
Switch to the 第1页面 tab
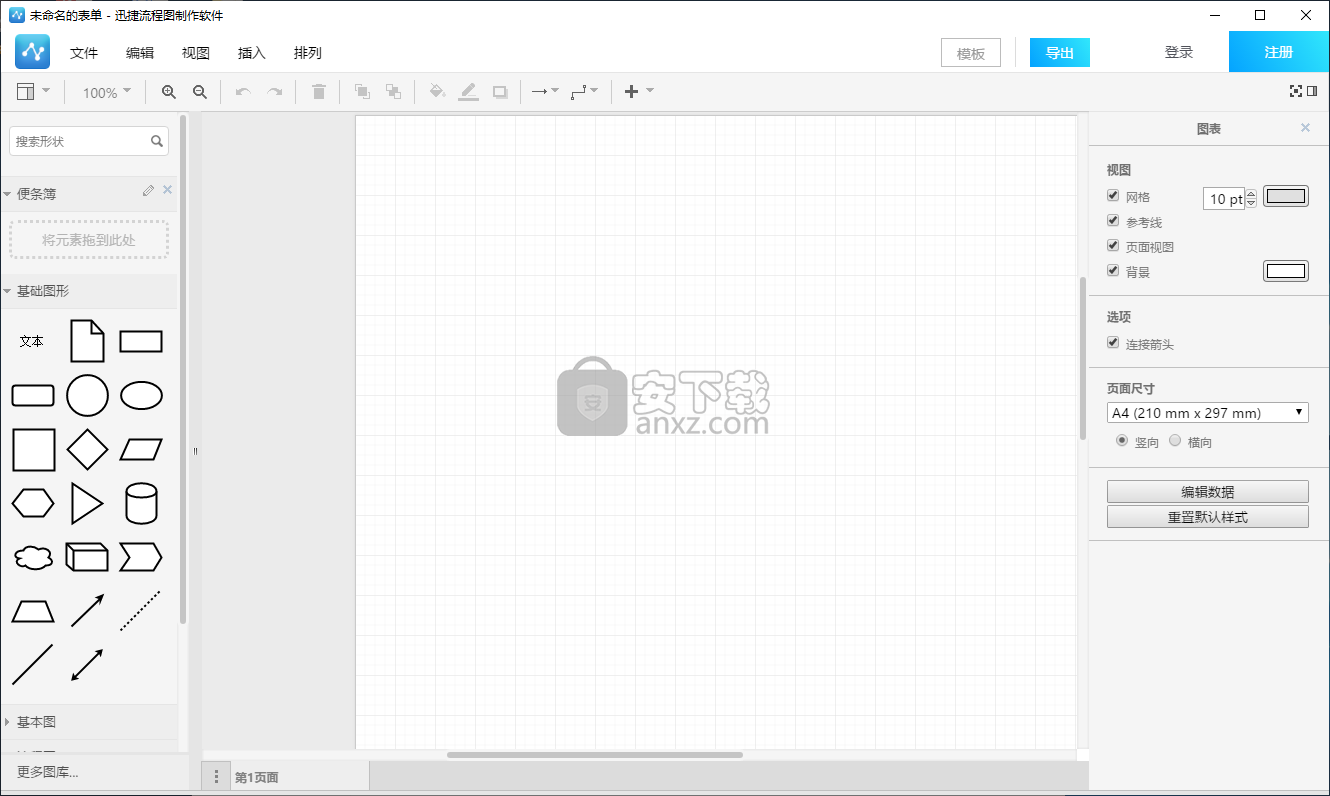[x=300, y=777]
